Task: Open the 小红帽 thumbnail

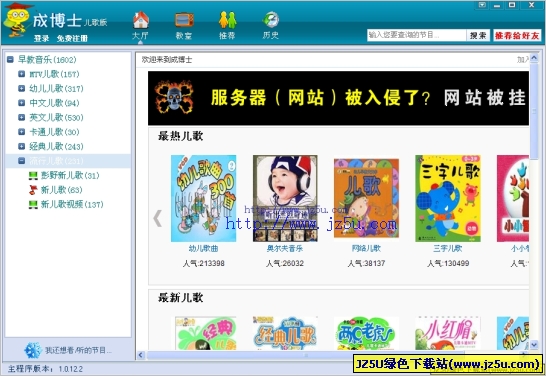Action: [448, 333]
